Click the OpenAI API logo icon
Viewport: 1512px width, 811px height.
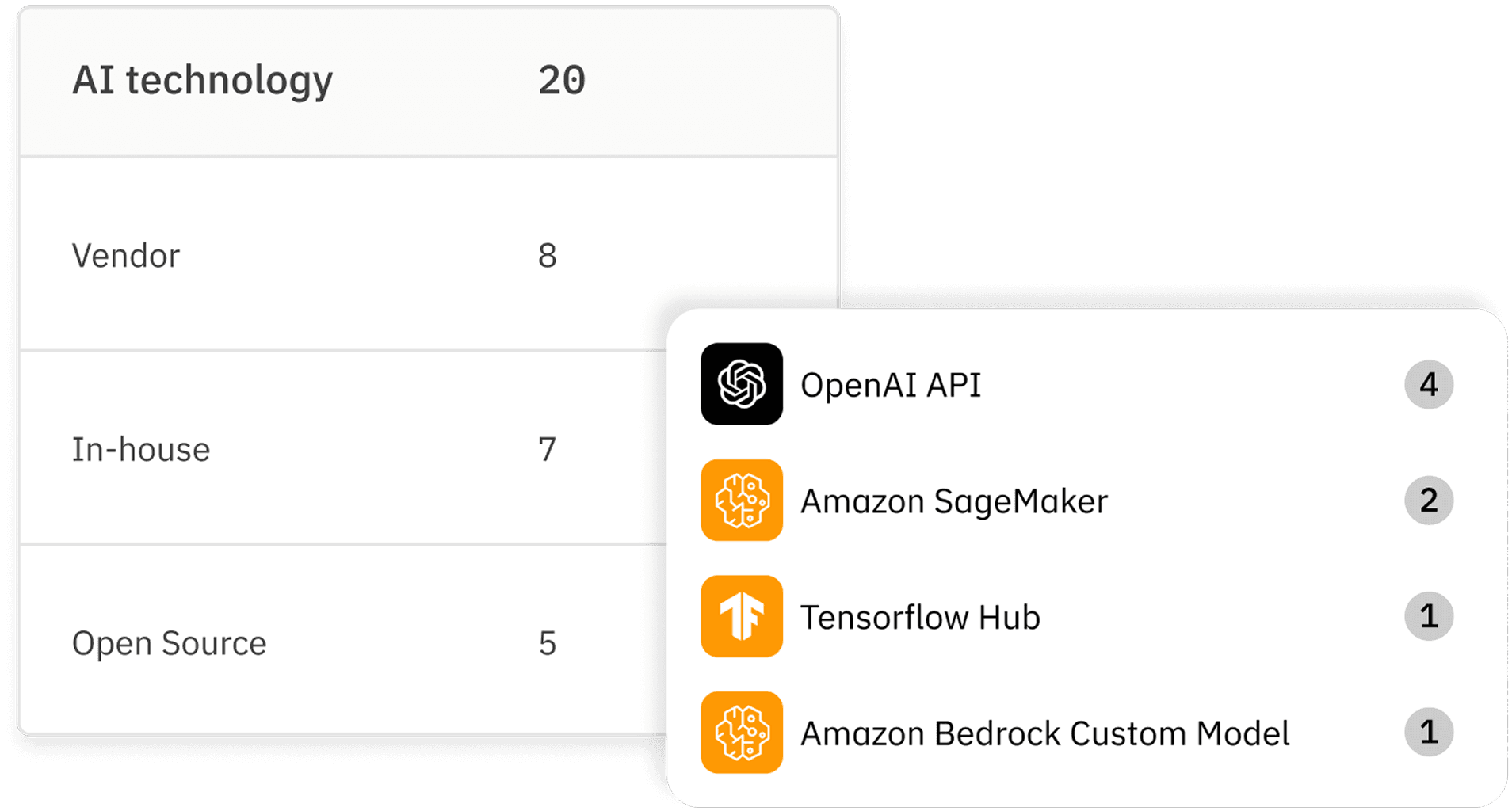coord(741,384)
